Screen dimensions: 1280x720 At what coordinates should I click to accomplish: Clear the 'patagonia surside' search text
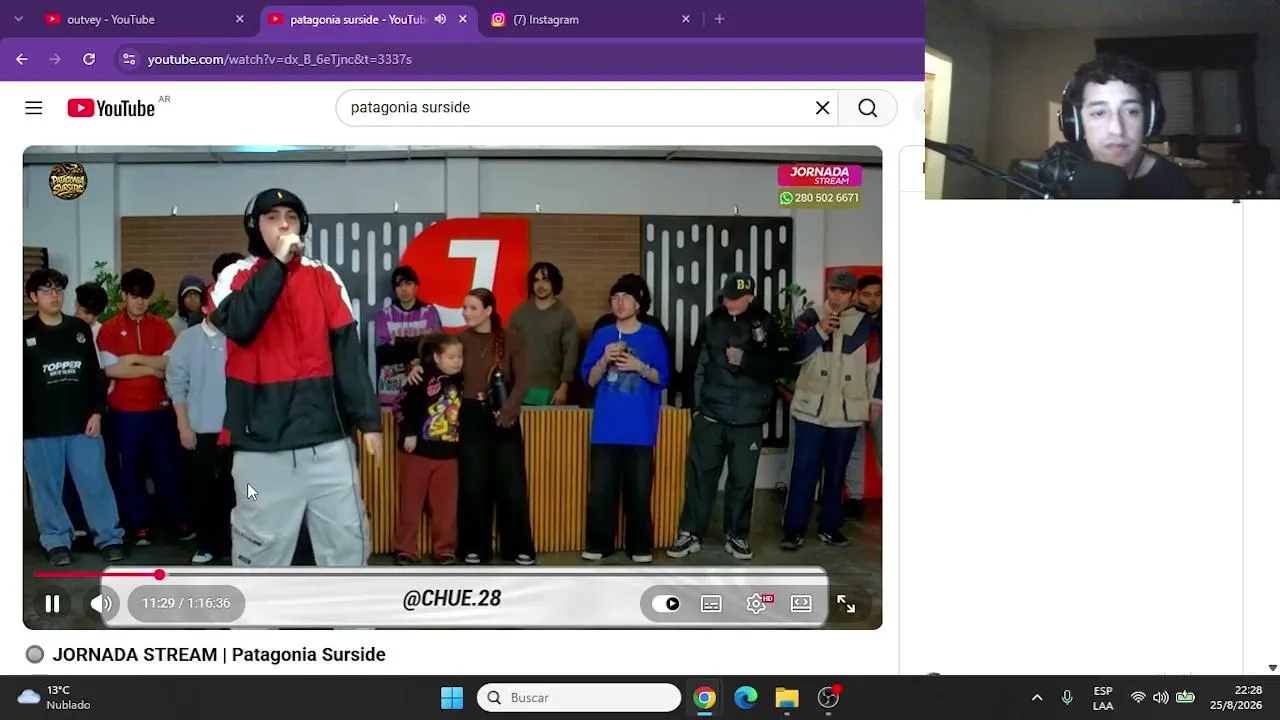point(823,108)
